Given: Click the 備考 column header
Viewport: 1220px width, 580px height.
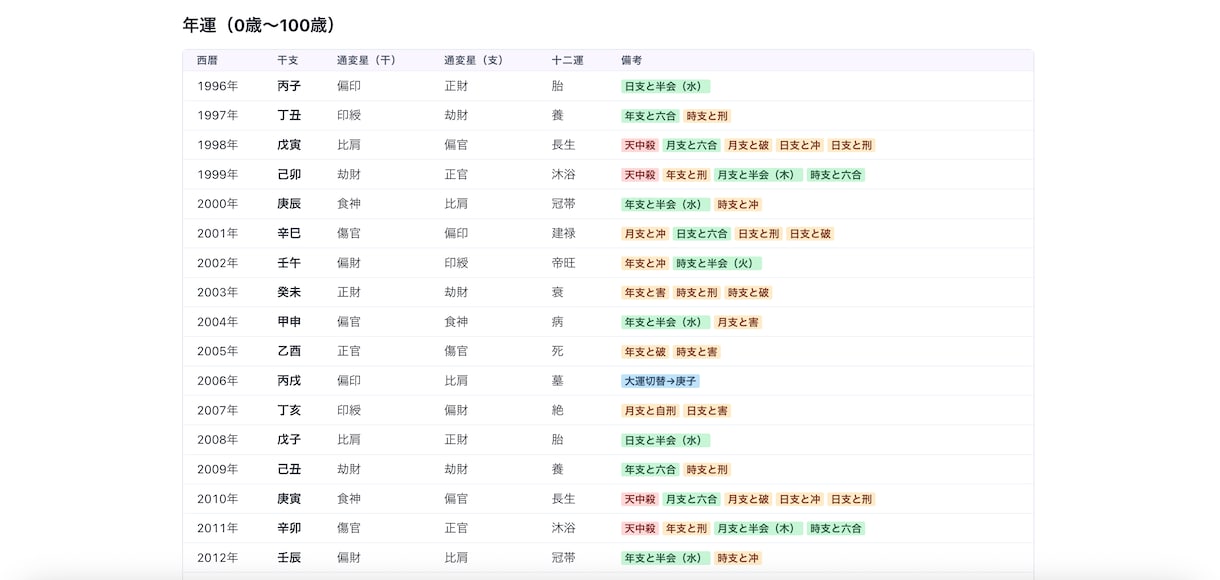Looking at the screenshot, I should point(632,60).
